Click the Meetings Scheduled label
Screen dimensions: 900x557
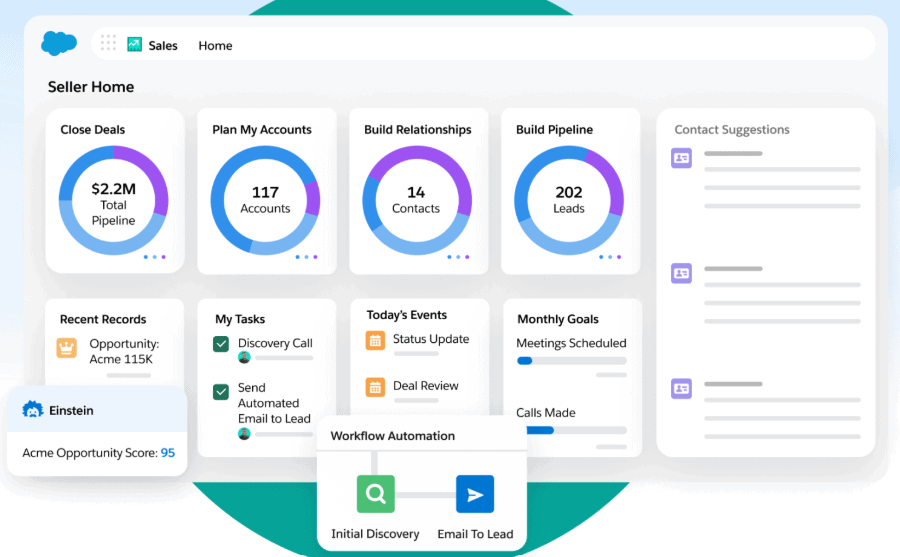[571, 343]
